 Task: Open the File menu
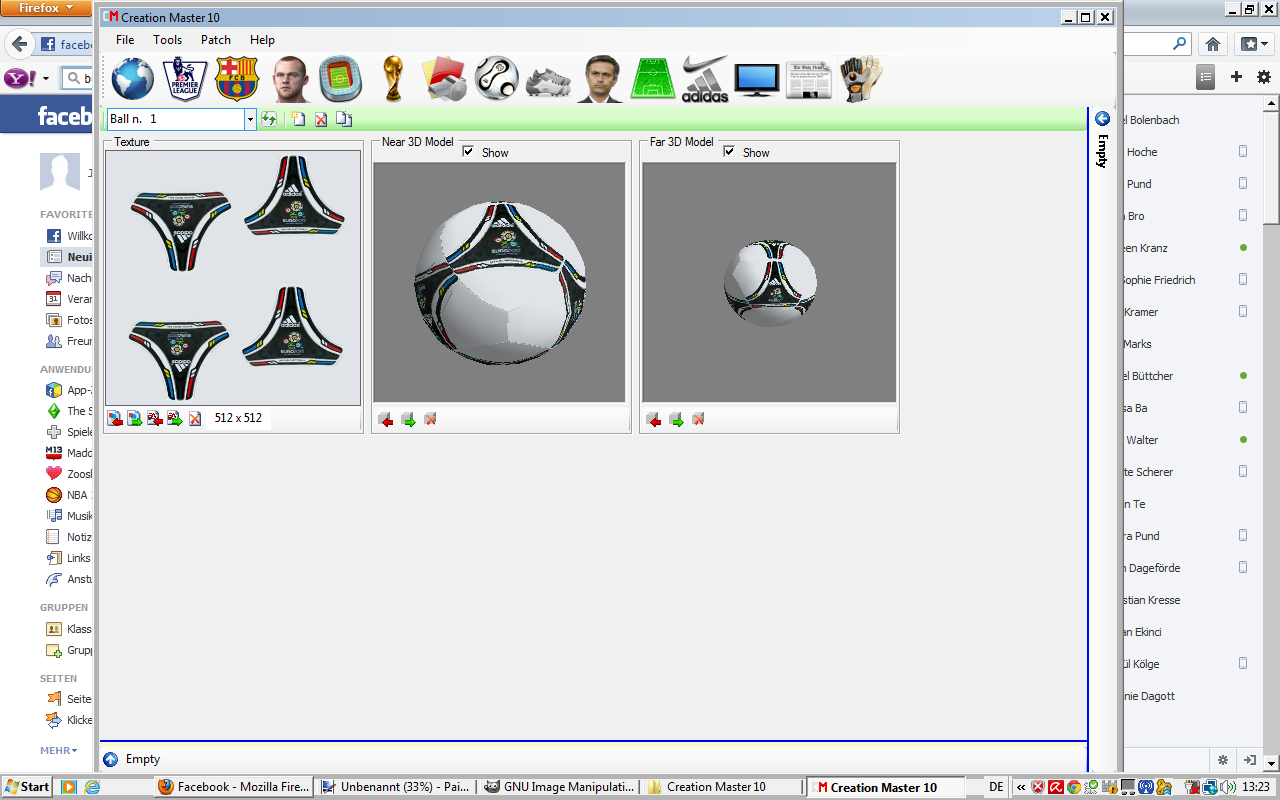pyautogui.click(x=125, y=40)
